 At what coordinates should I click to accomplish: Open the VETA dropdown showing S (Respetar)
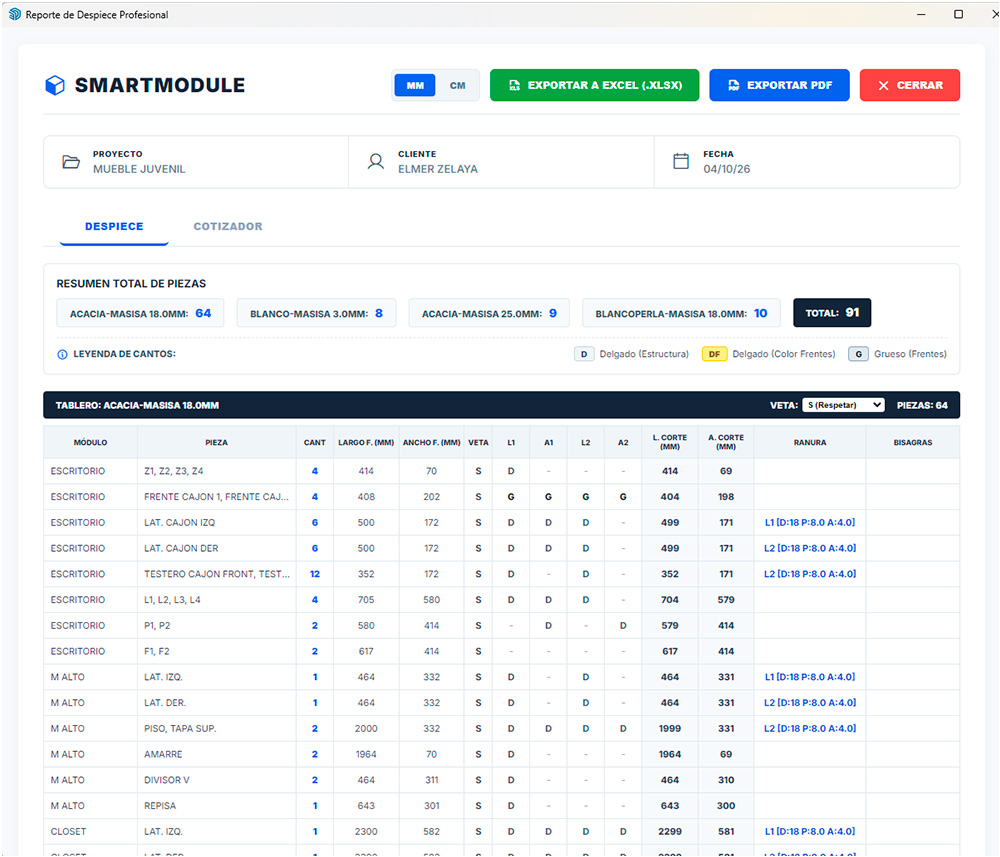click(843, 405)
